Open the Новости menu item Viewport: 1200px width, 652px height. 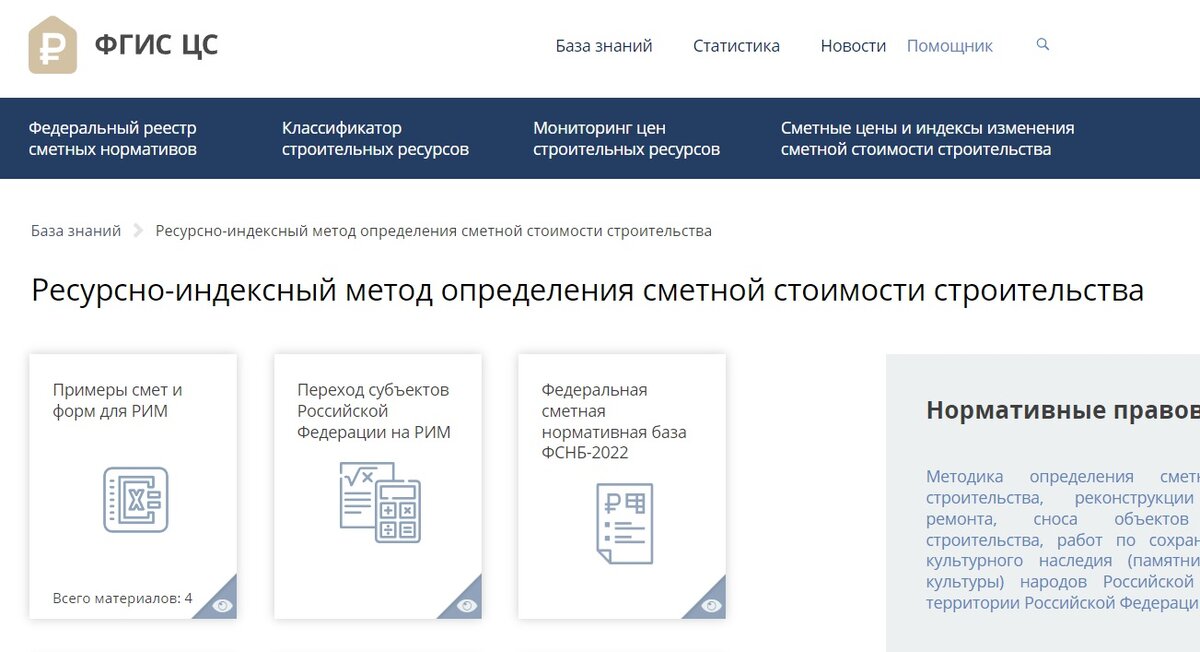[x=853, y=45]
